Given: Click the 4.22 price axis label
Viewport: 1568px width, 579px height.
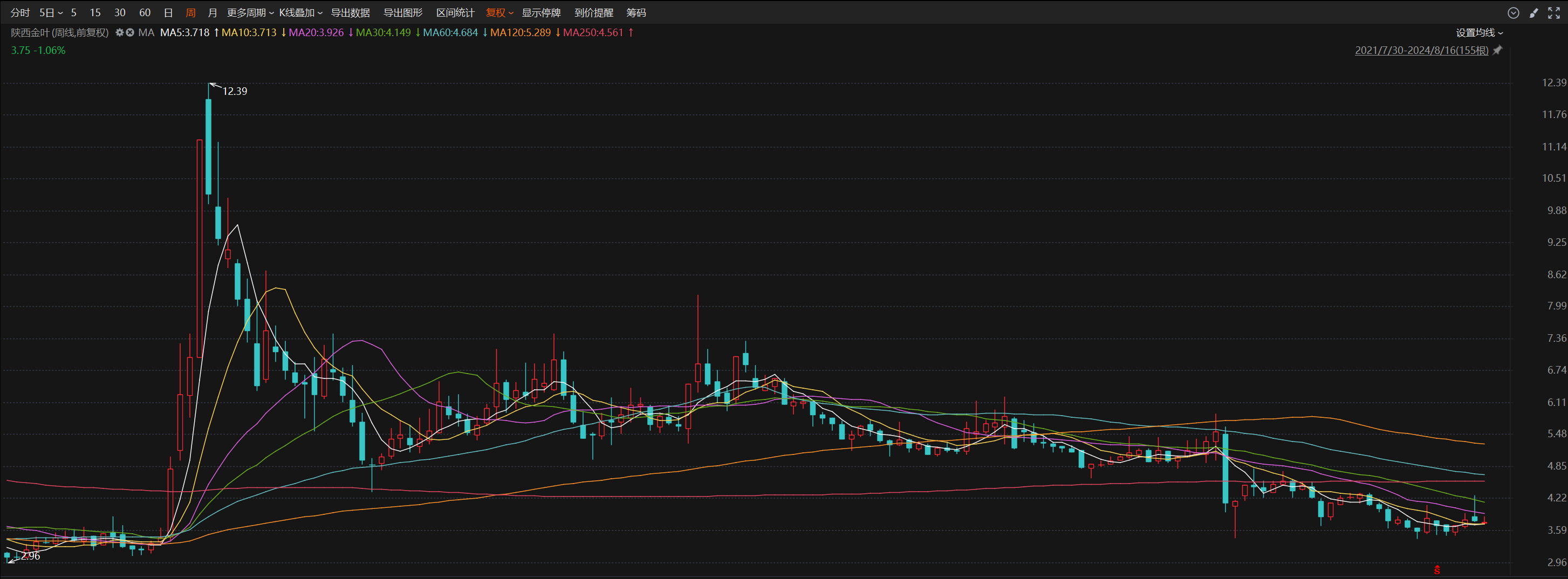Looking at the screenshot, I should click(x=1557, y=498).
